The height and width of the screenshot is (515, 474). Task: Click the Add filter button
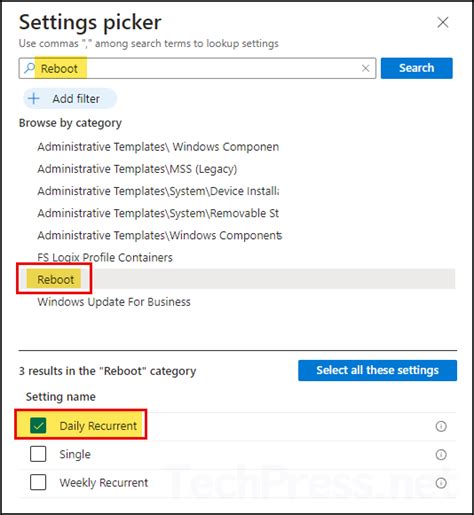coord(70,99)
